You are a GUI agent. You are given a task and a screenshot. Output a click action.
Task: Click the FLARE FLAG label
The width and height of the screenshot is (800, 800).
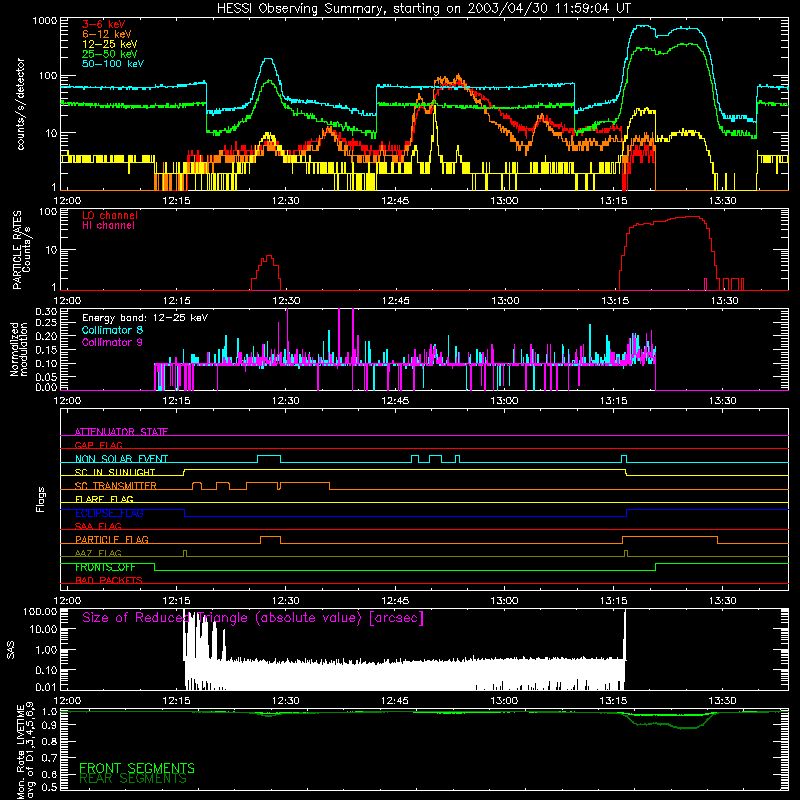[104, 499]
